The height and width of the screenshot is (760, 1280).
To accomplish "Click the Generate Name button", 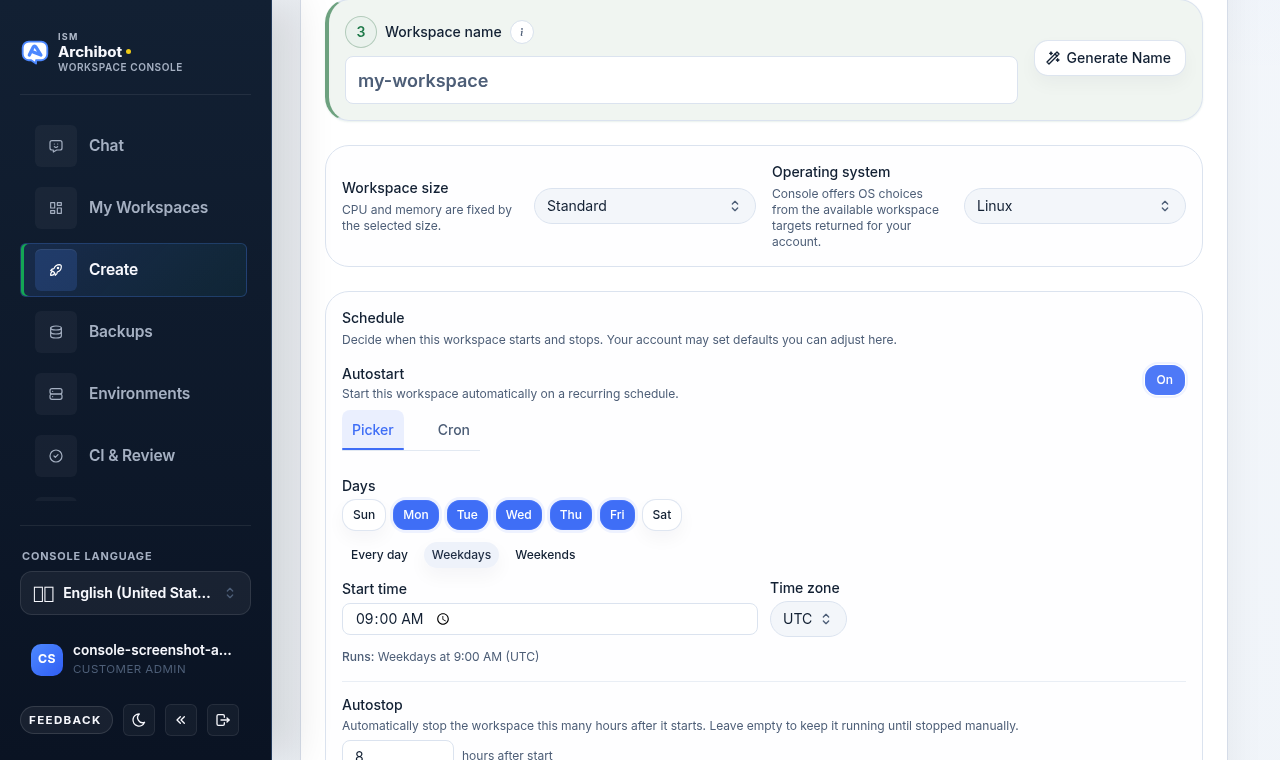I will point(1109,58).
